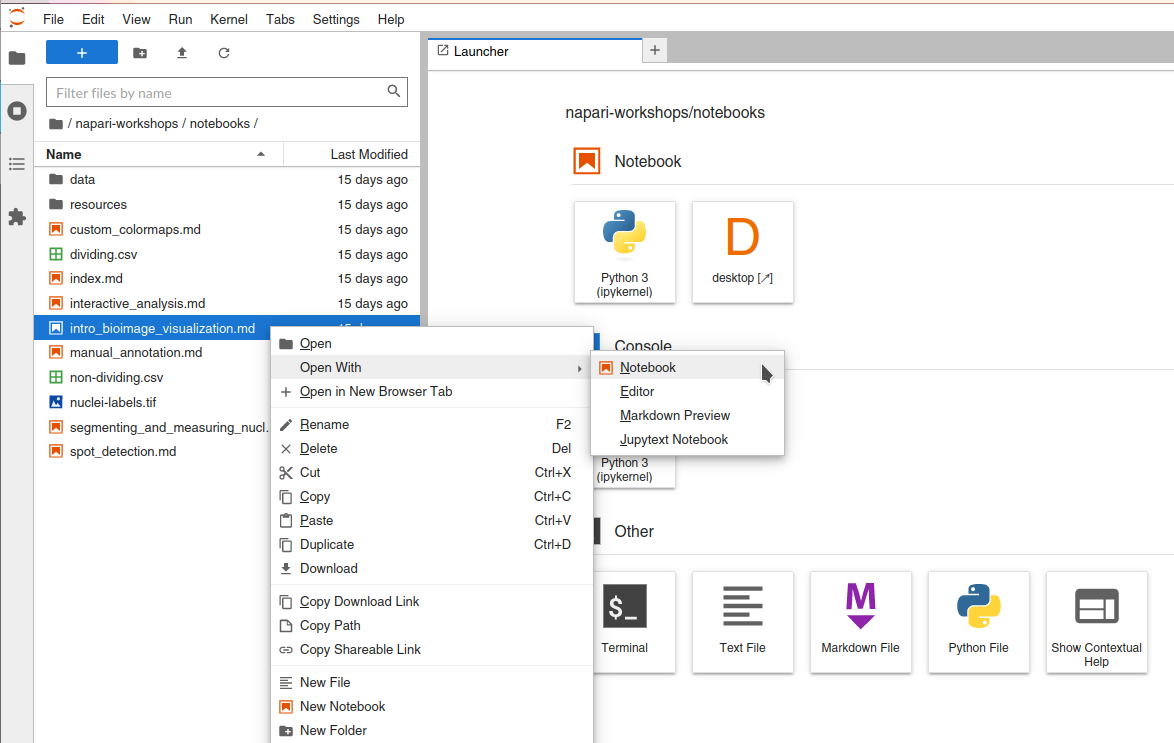The image size is (1174, 743).
Task: Create a new Markdown File from the Launcher
Action: pyautogui.click(x=860, y=622)
